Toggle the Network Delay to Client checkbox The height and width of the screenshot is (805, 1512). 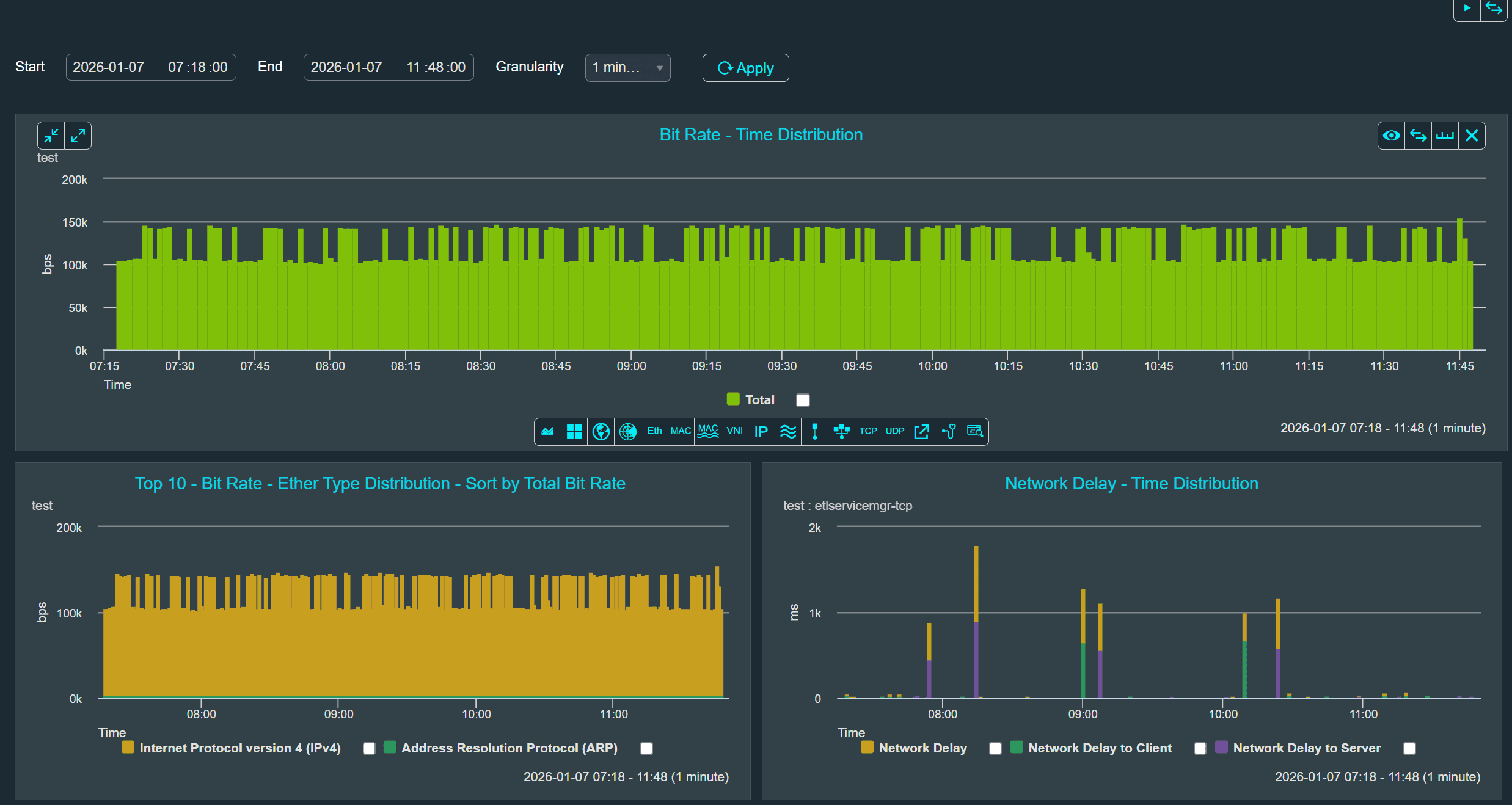1200,749
